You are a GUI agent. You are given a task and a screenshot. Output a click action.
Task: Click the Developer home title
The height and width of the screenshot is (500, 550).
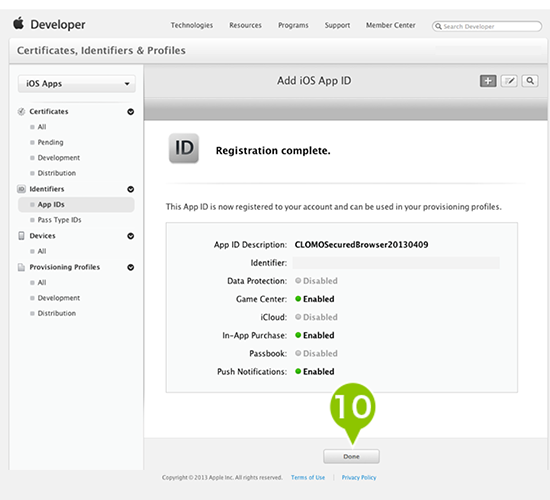tap(58, 25)
